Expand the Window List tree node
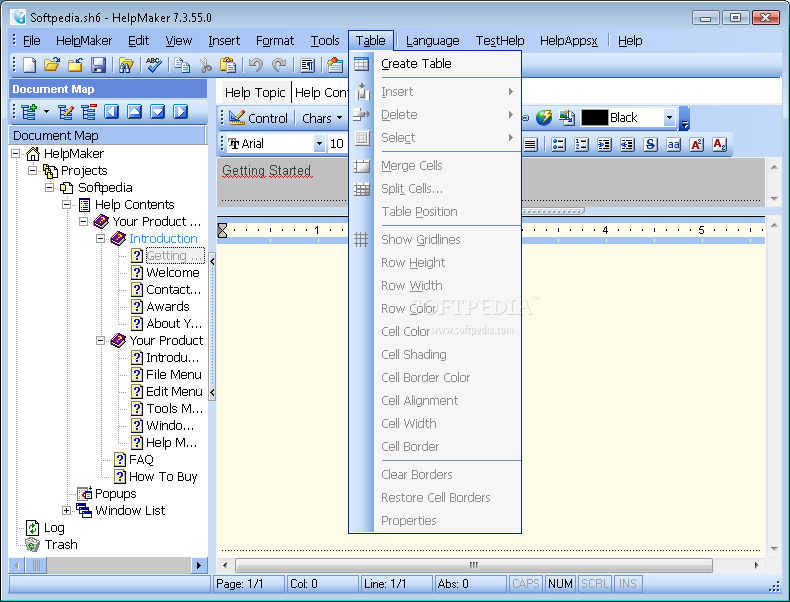790x602 pixels. pyautogui.click(x=67, y=510)
